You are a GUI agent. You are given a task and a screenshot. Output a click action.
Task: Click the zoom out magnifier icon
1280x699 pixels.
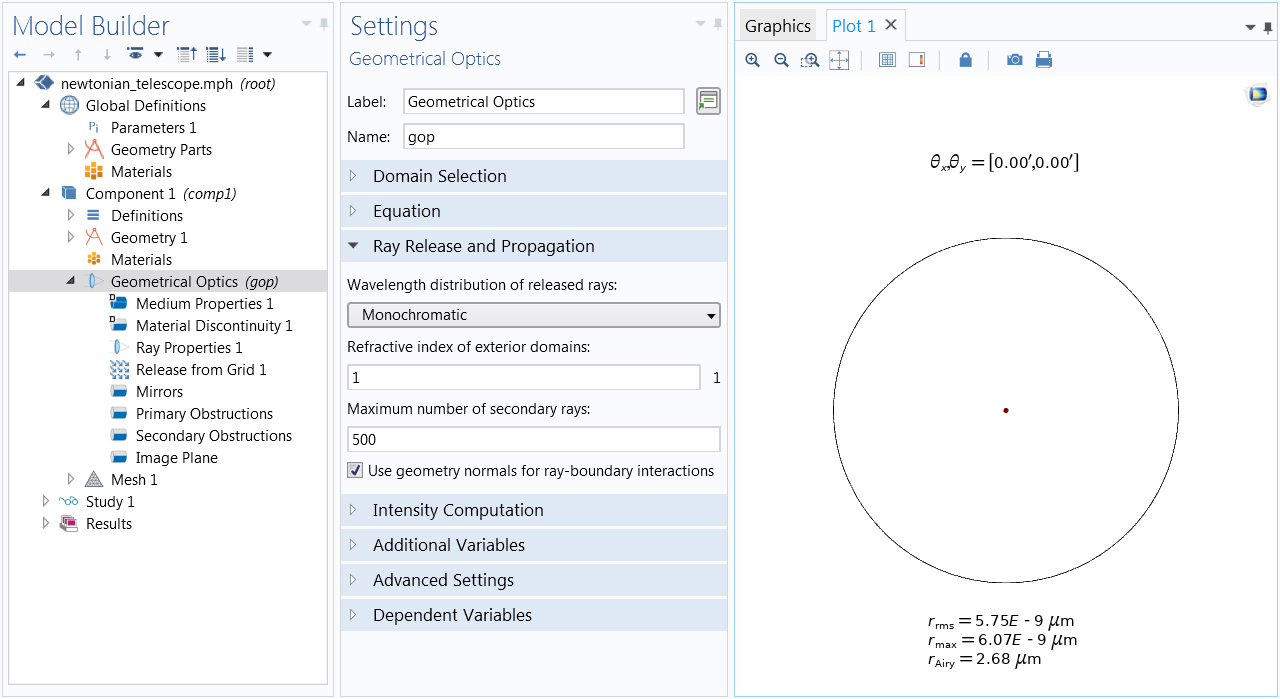pyautogui.click(x=781, y=60)
